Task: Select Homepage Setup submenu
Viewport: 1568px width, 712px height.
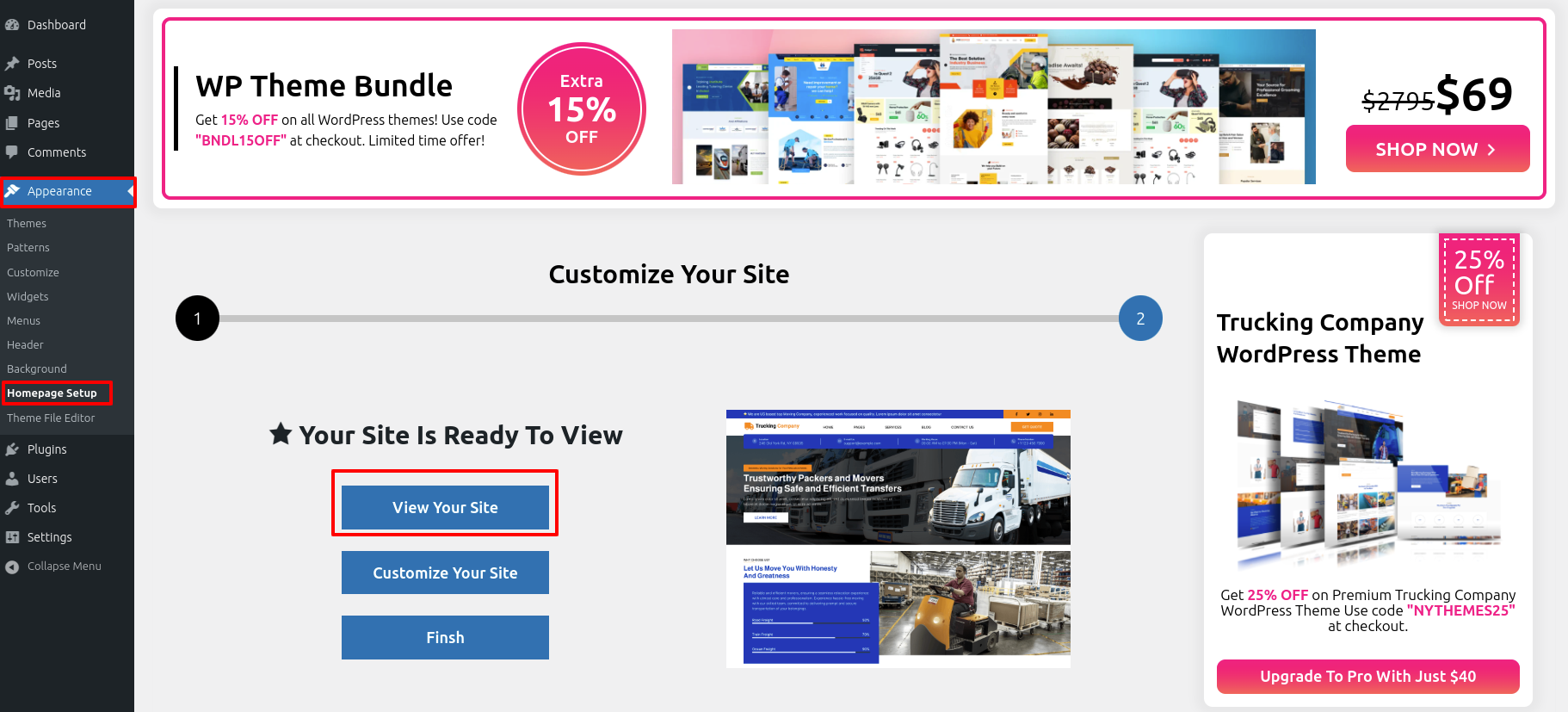Action: (52, 393)
